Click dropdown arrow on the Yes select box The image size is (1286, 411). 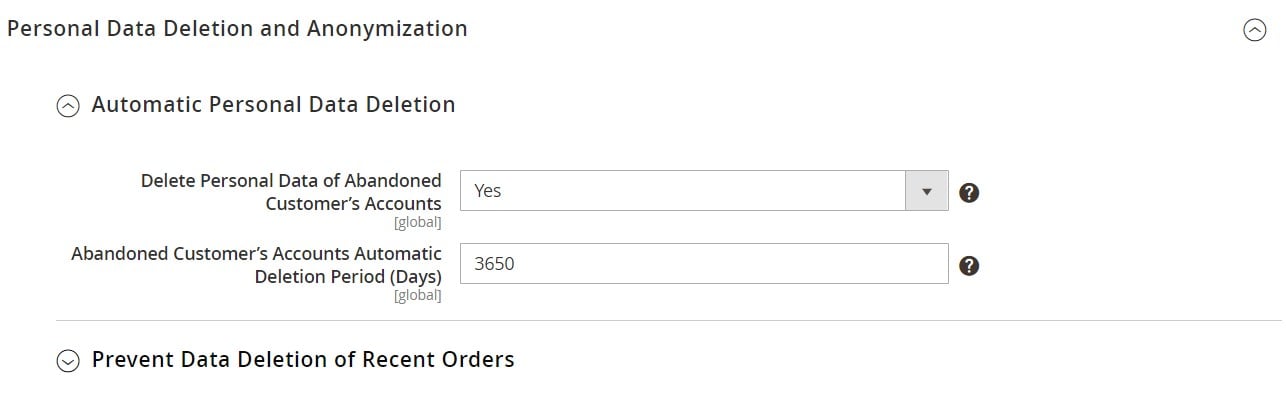(927, 191)
